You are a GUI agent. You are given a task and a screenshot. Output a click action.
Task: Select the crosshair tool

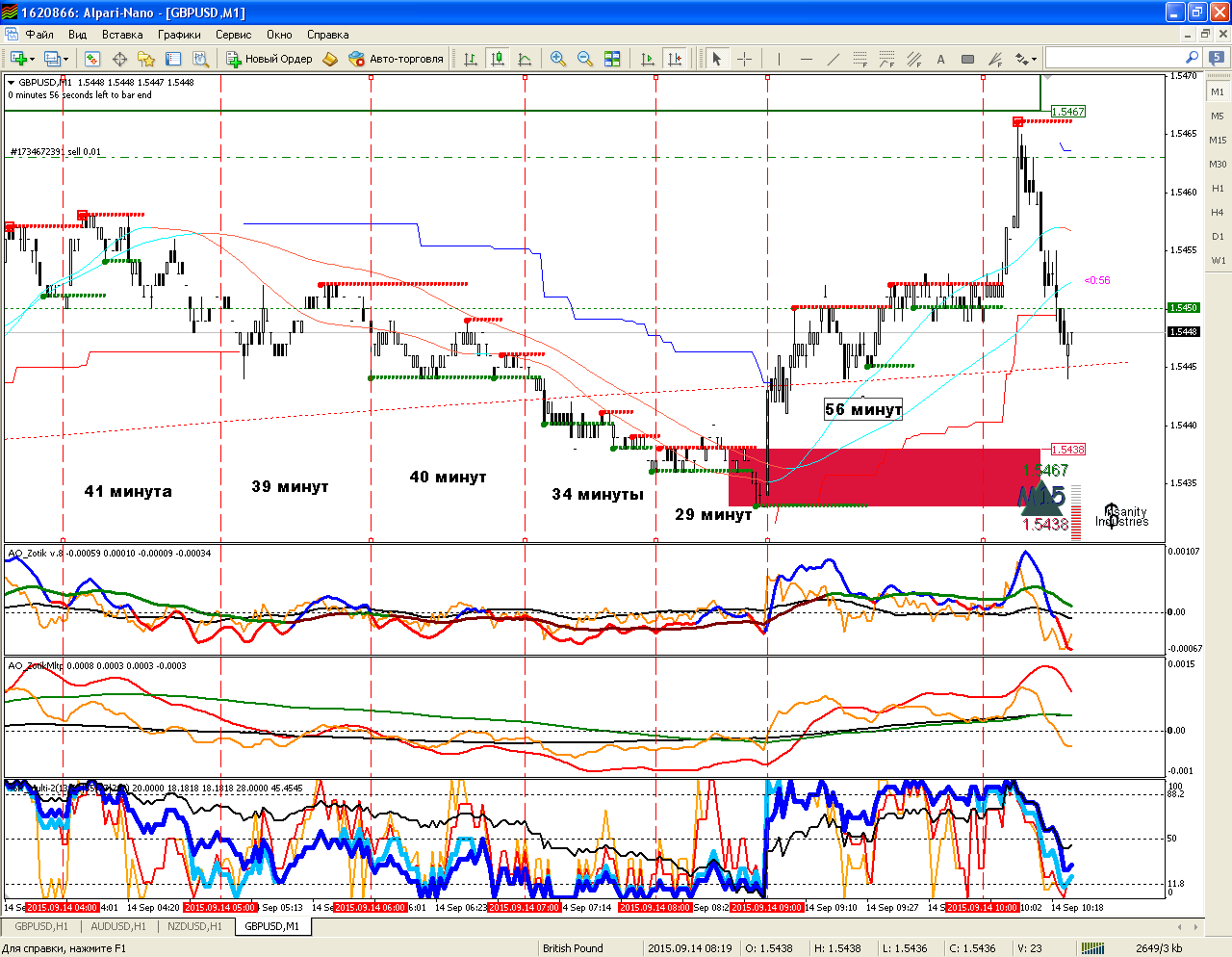744,59
